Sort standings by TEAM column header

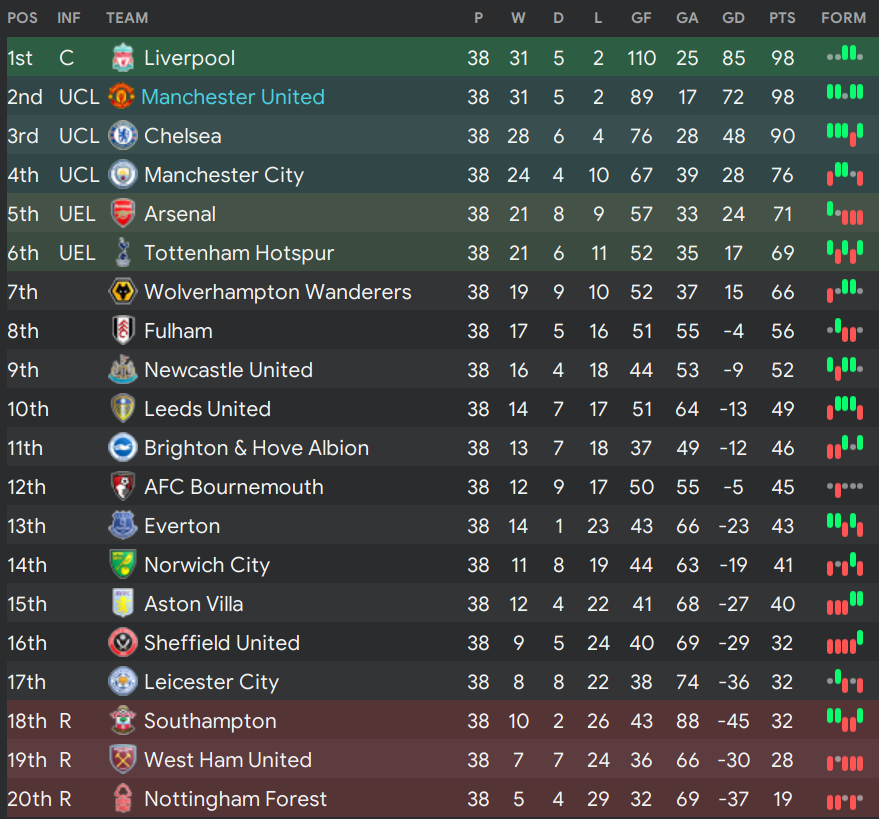tap(127, 18)
